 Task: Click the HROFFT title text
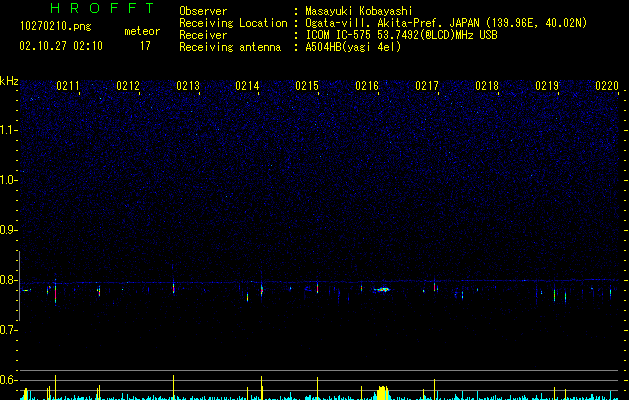(x=103, y=8)
